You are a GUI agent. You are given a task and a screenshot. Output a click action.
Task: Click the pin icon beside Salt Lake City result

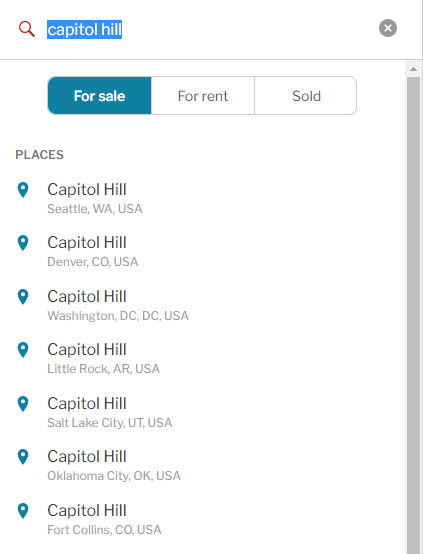[23, 404]
